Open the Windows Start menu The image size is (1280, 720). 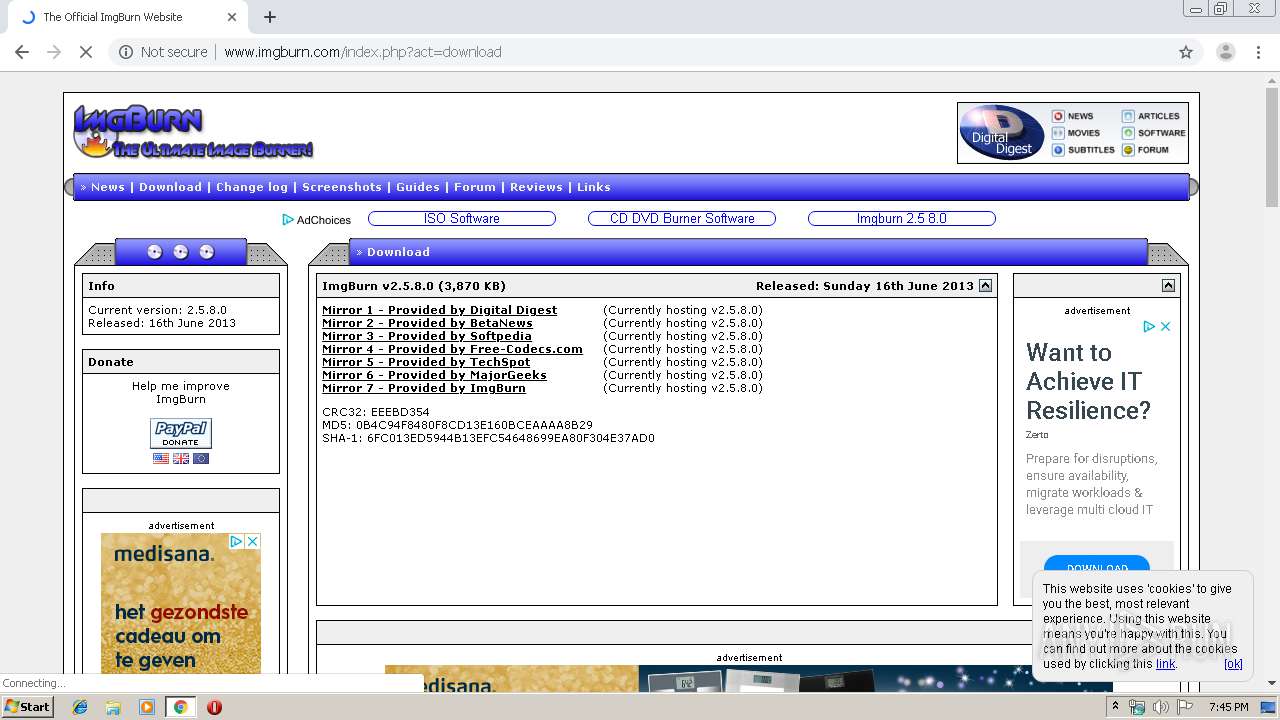pos(28,707)
